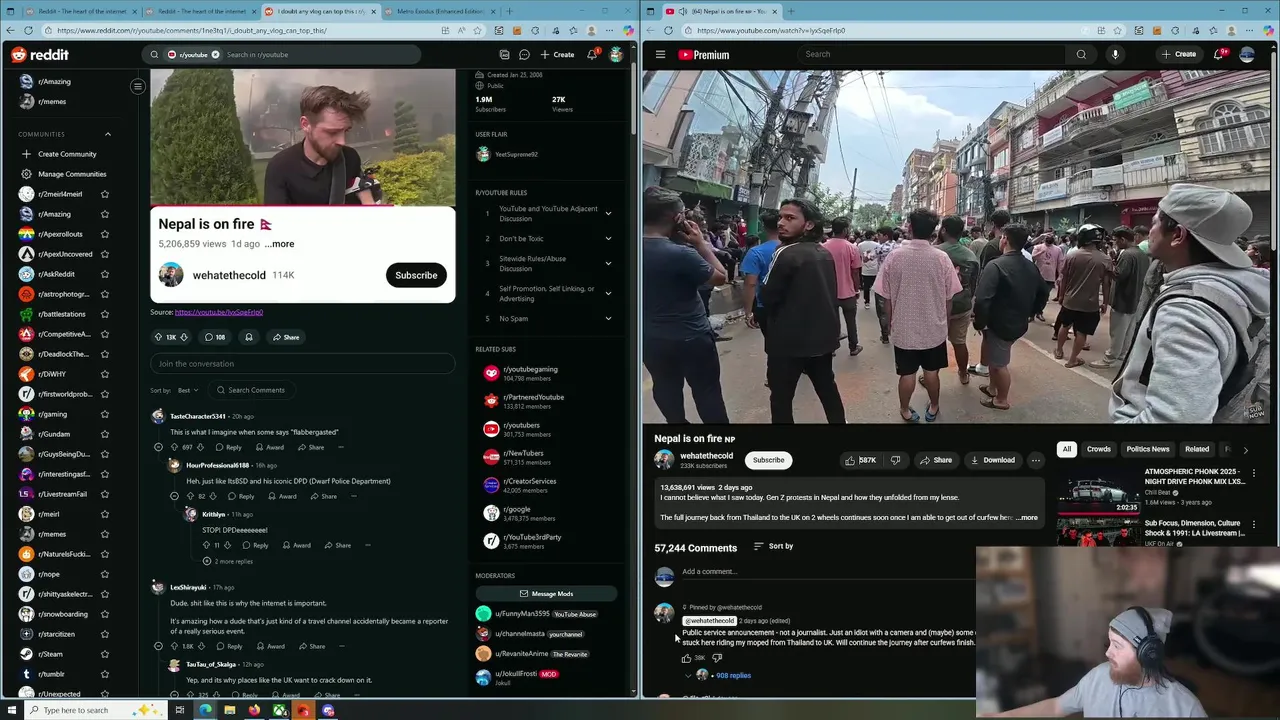Open the YouTube hamburger guide menu
Screen dimensions: 1280x720
coord(660,54)
